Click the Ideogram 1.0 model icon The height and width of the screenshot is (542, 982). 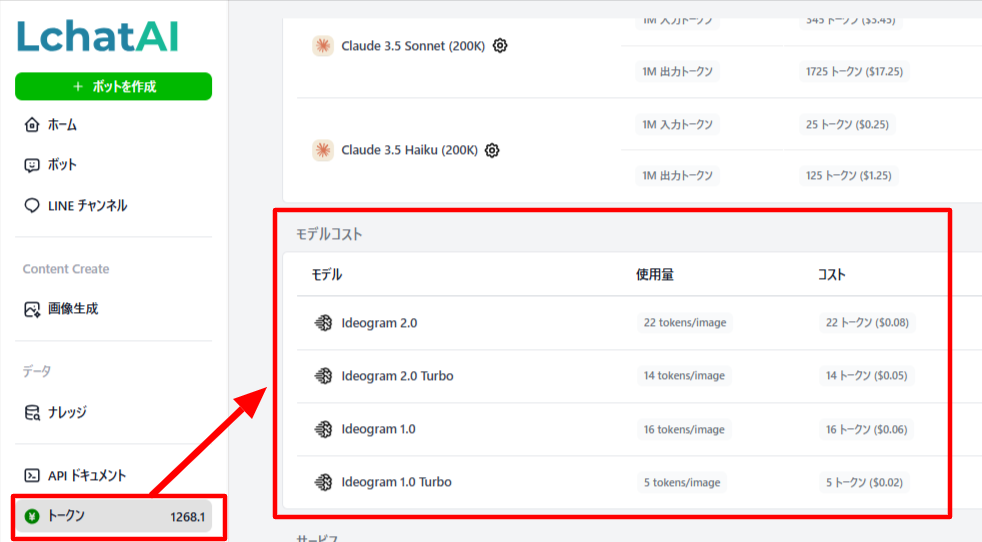pos(323,429)
